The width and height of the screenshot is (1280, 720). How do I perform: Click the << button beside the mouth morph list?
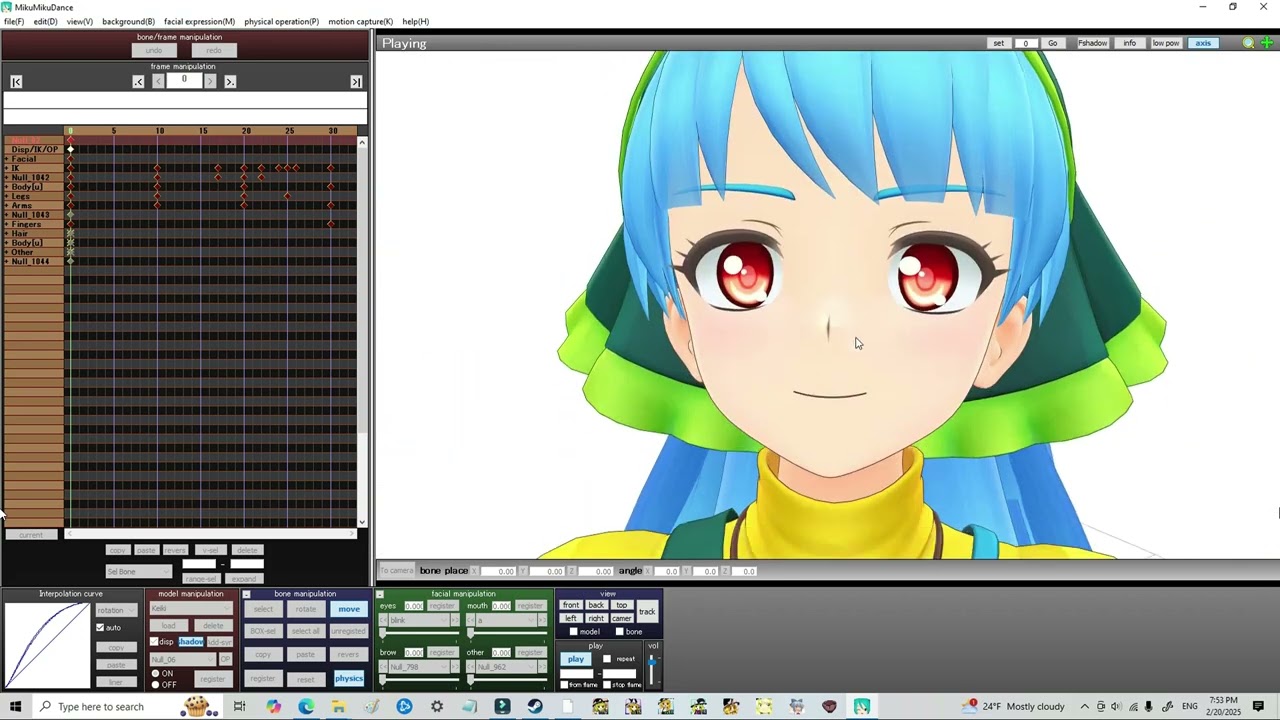[470, 620]
